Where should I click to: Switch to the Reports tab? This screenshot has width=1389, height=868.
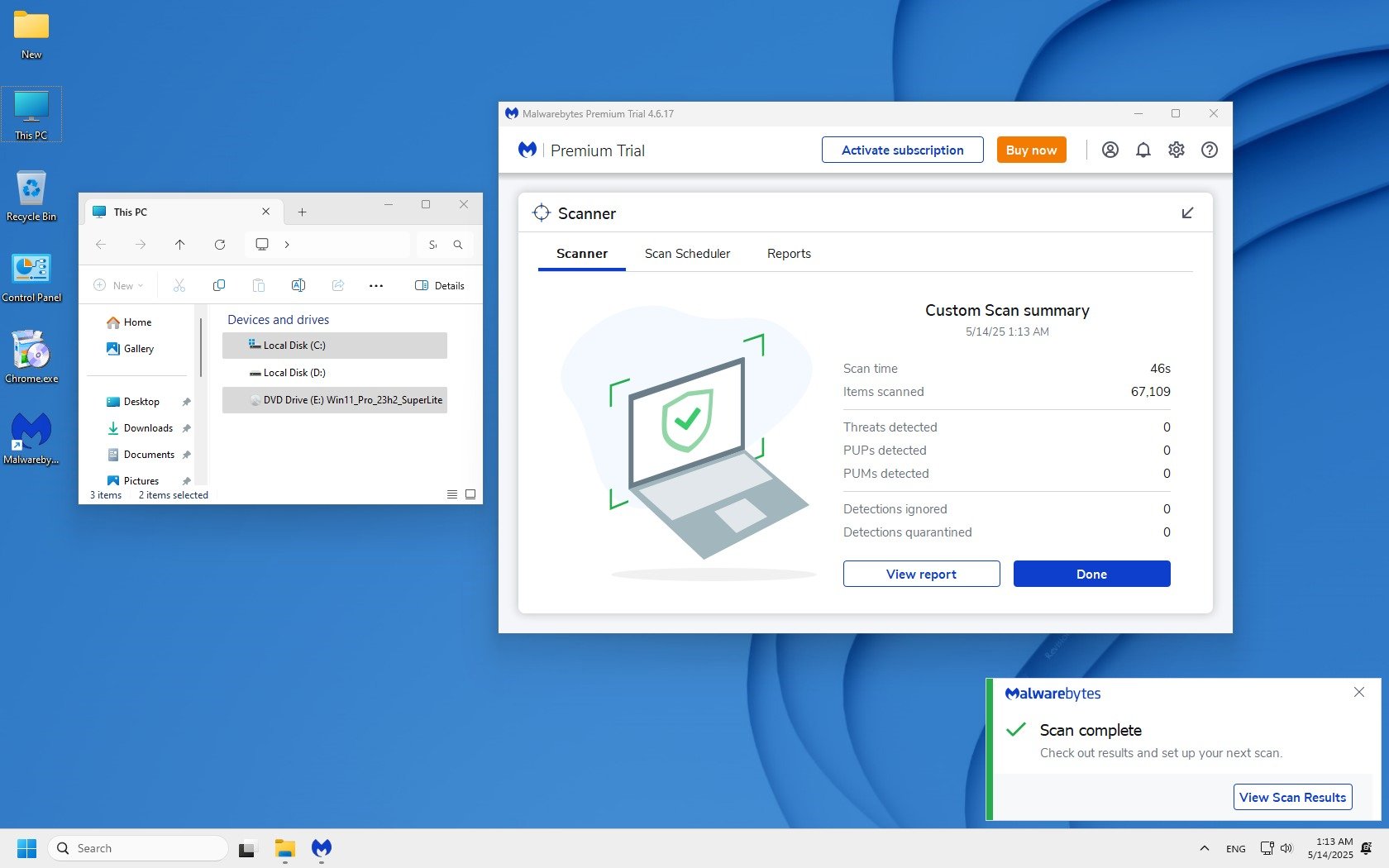pyautogui.click(x=789, y=254)
